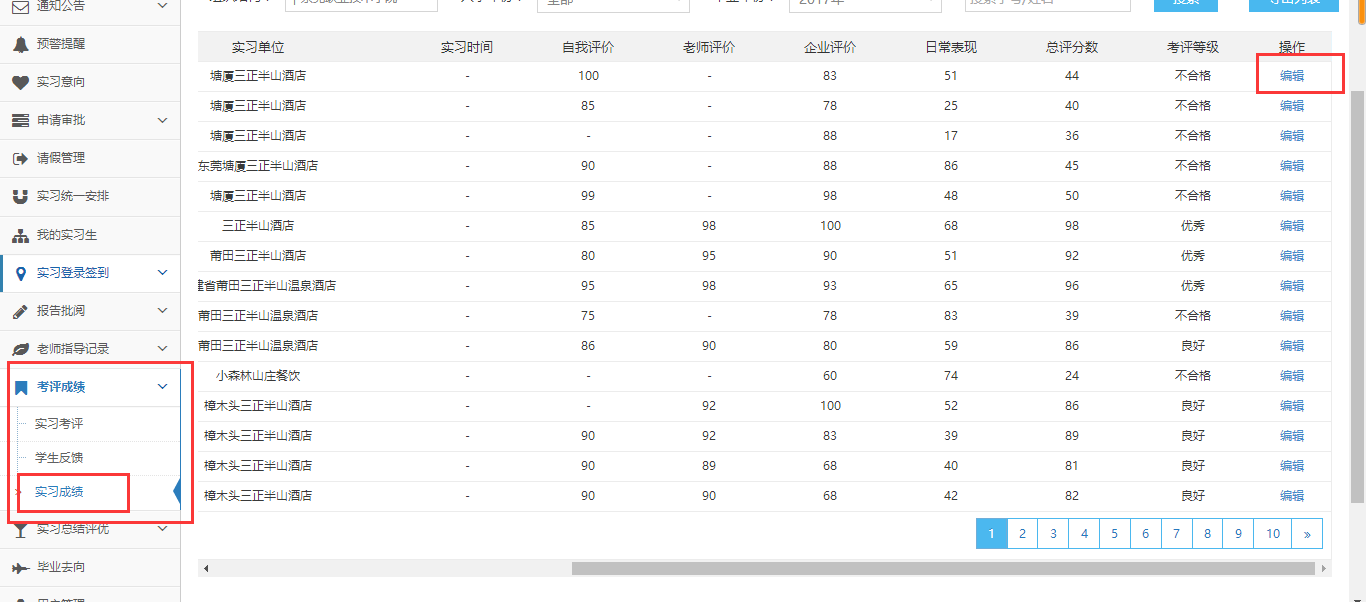Click the pencil icon for 报告批阅
The width and height of the screenshot is (1366, 602).
click(x=20, y=311)
